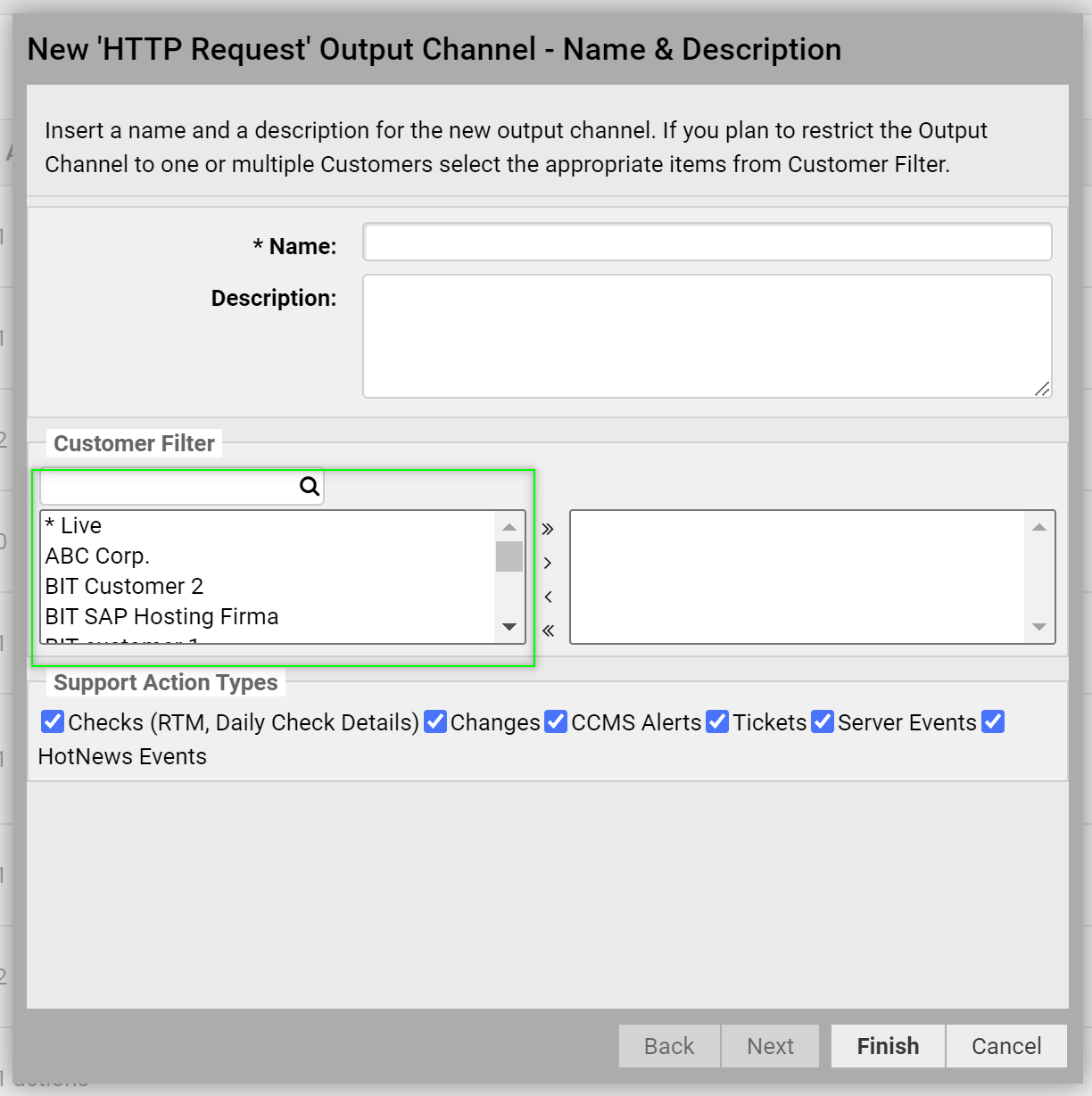
Task: Click the single left-arrow transfer icon
Action: (x=548, y=596)
